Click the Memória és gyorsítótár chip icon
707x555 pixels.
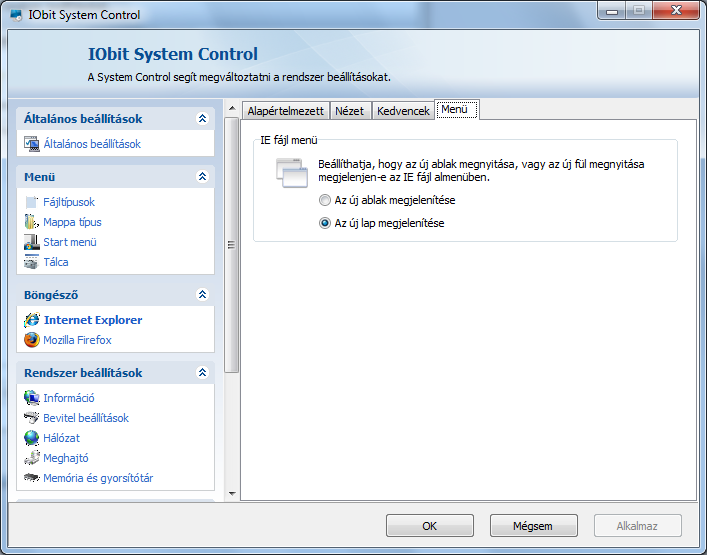tap(32, 477)
